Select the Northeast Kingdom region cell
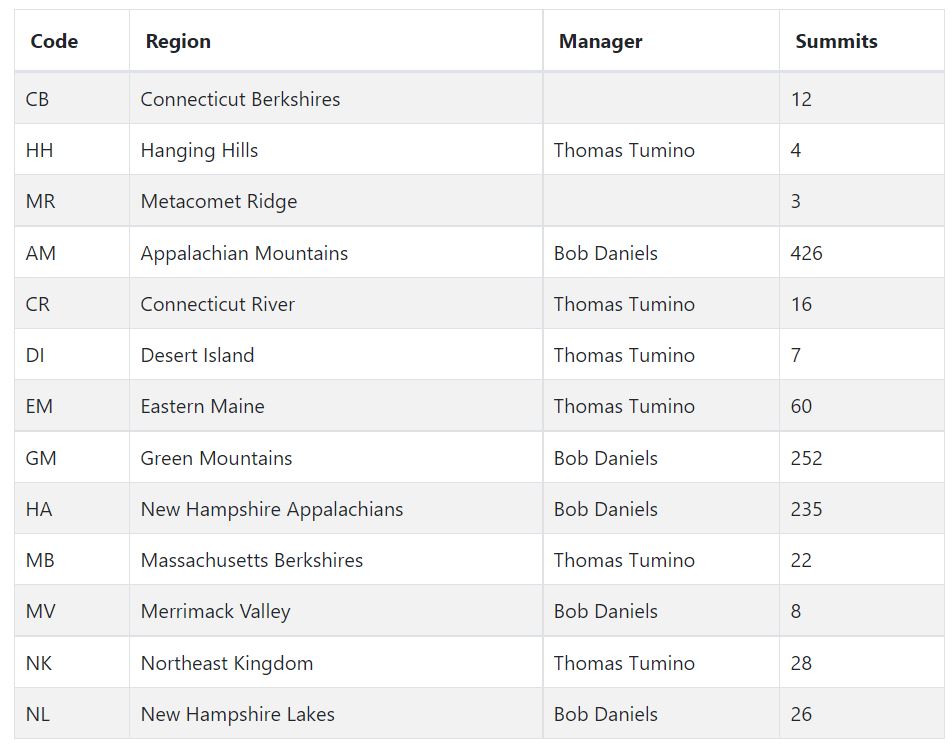The width and height of the screenshot is (950, 755). click(x=336, y=663)
